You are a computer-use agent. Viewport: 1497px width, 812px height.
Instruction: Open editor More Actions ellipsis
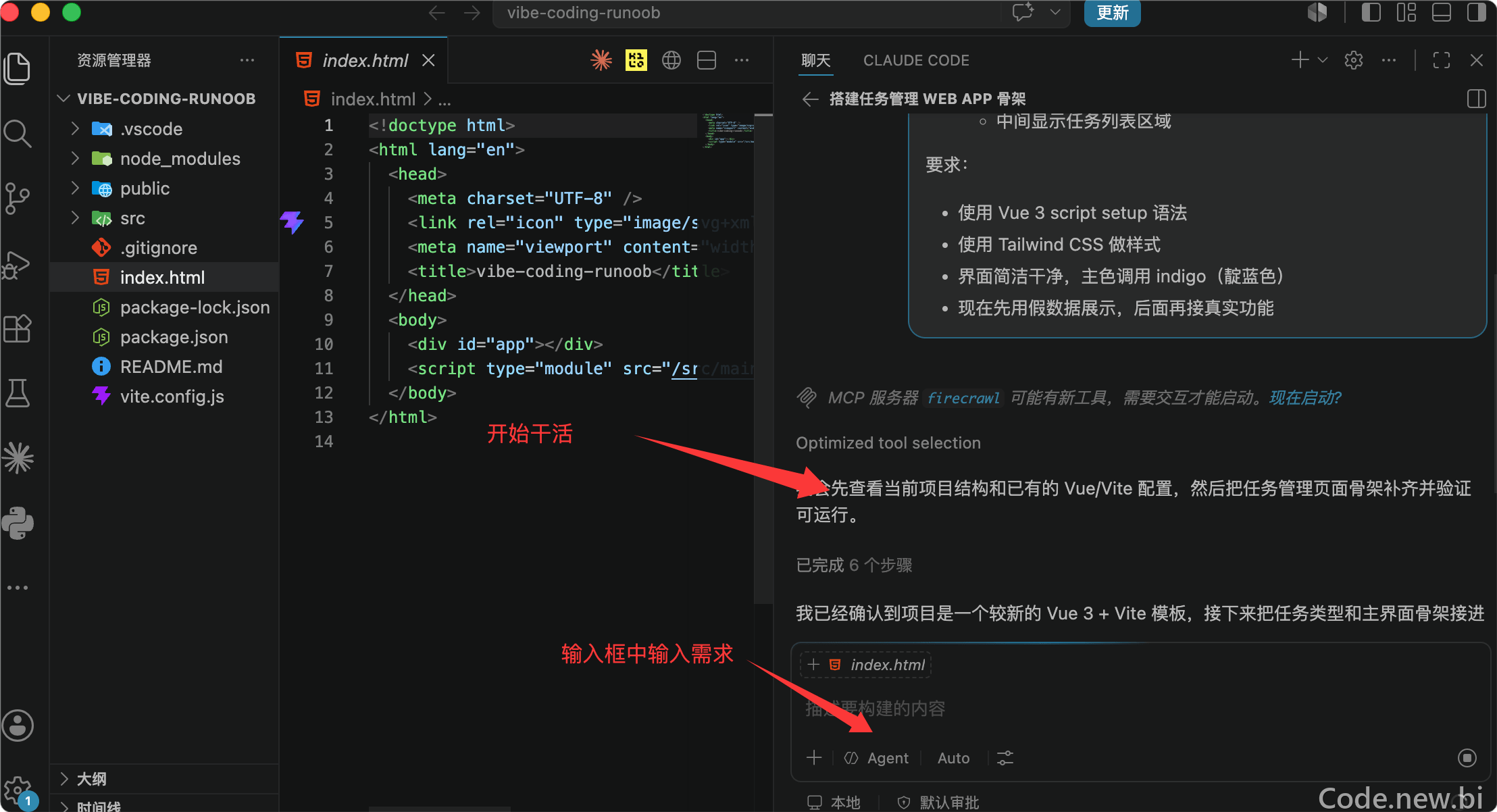click(x=742, y=61)
